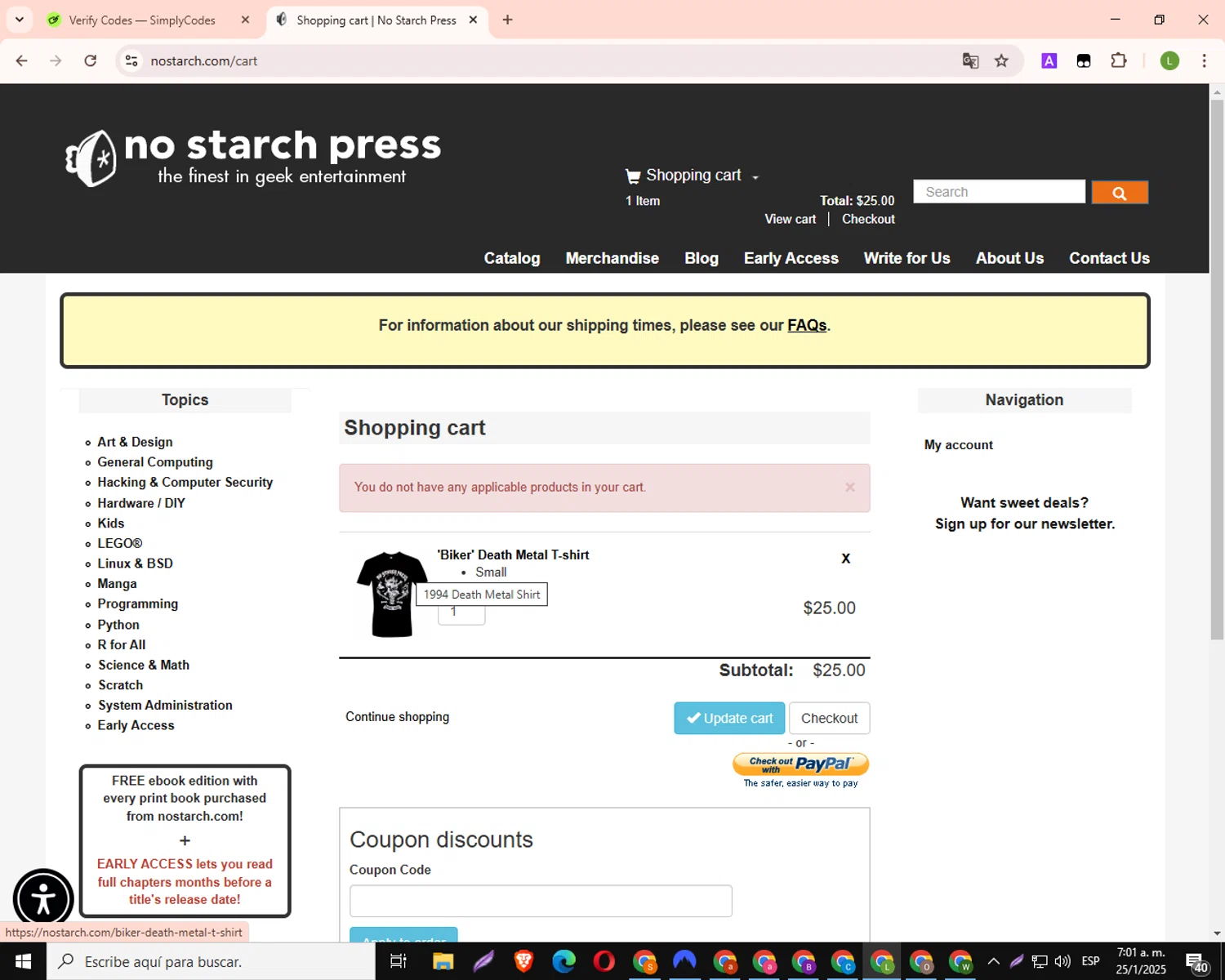Reload the page

pos(91,61)
